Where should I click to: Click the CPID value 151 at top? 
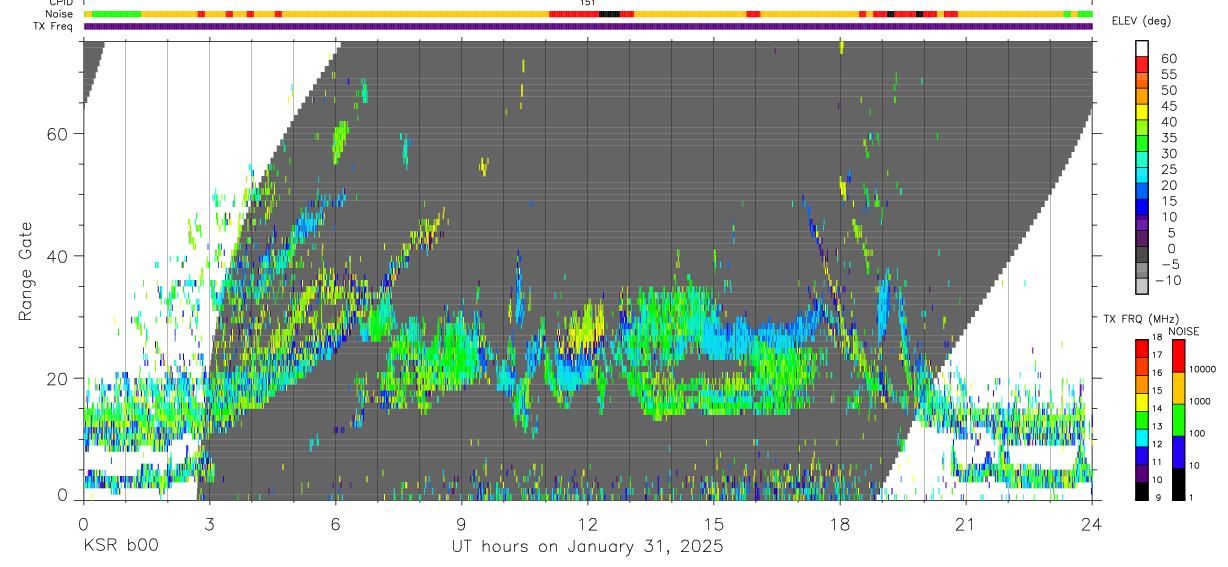[x=588, y=3]
